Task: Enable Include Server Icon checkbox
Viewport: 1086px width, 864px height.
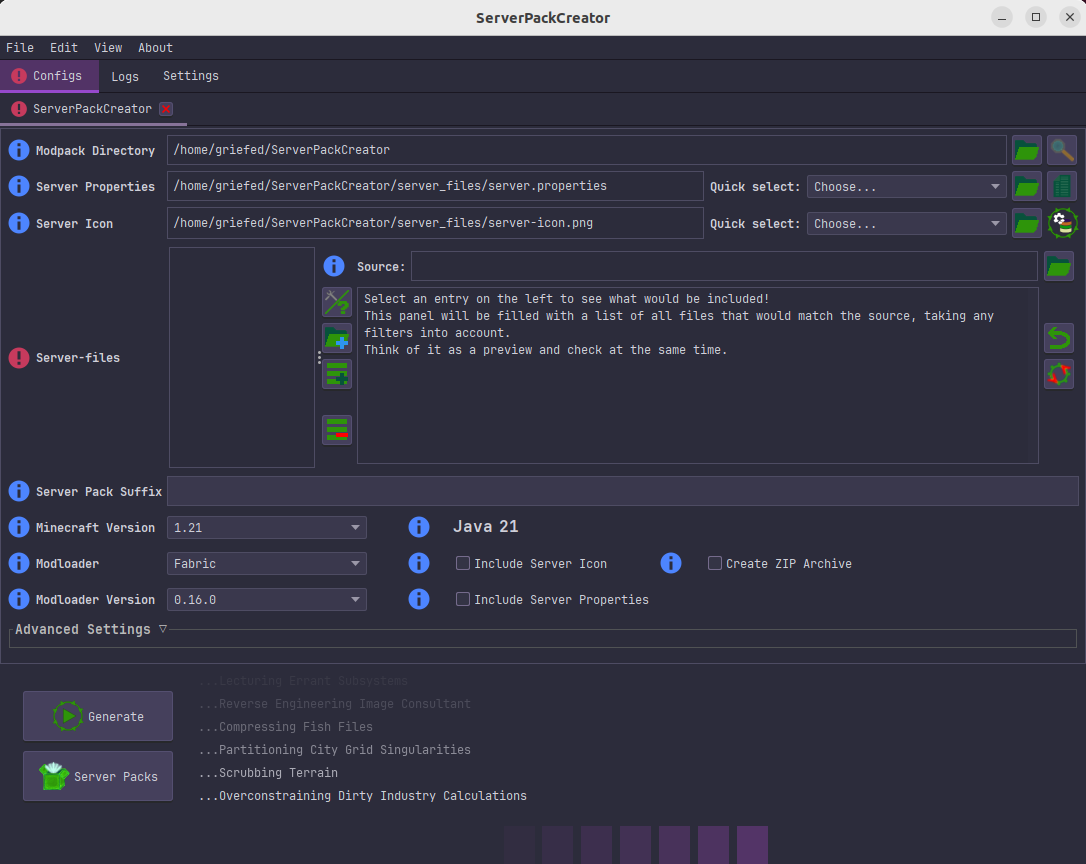Action: coord(463,563)
